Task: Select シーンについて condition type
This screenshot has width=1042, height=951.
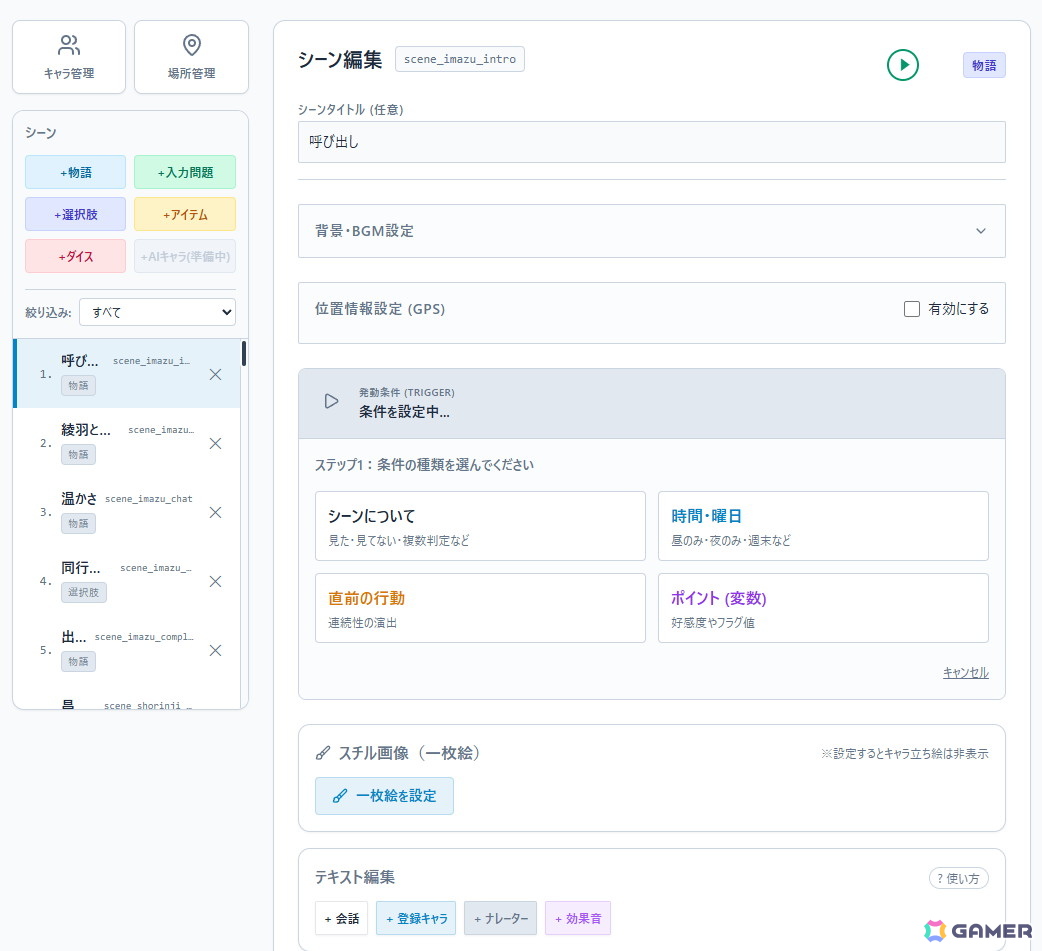Action: (x=480, y=526)
